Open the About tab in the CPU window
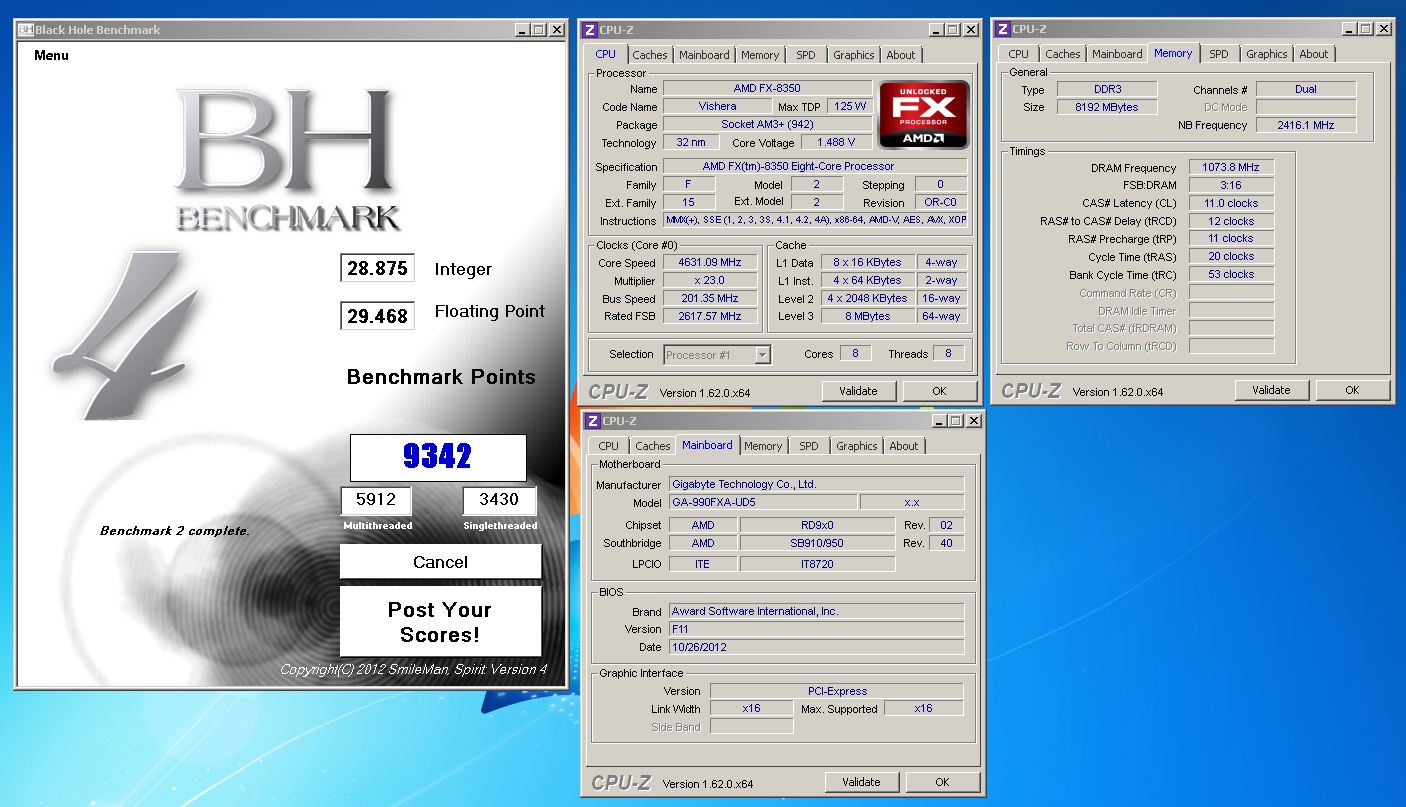 [x=900, y=55]
